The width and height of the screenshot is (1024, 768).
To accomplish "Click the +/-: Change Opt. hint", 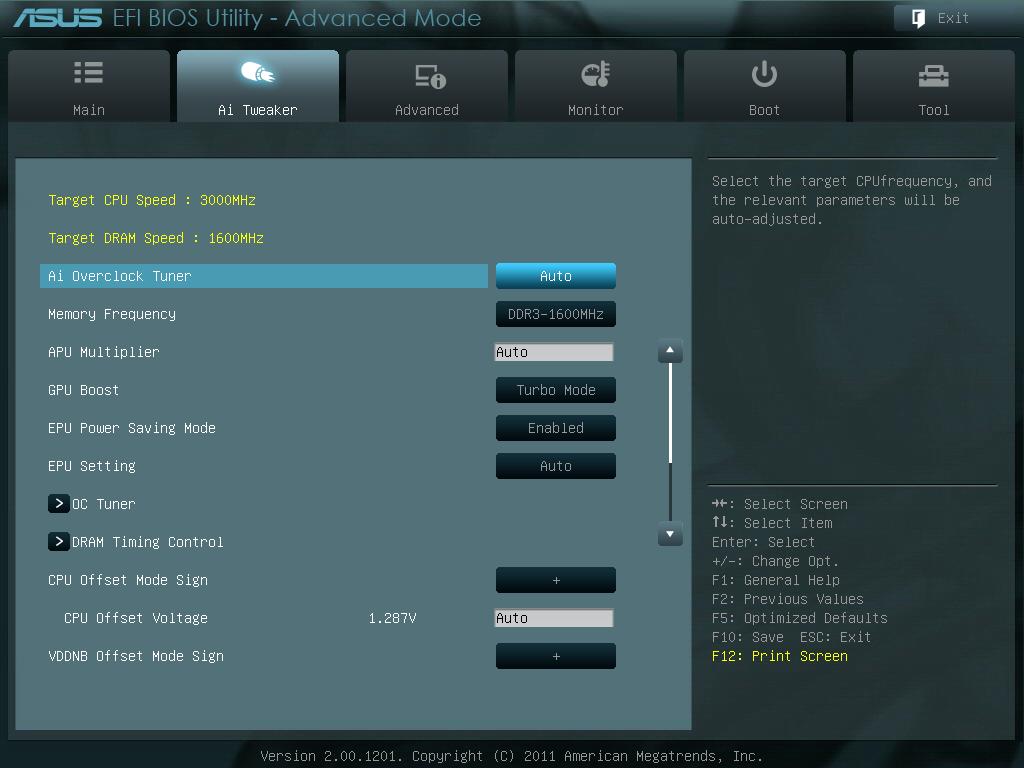I will (775, 561).
